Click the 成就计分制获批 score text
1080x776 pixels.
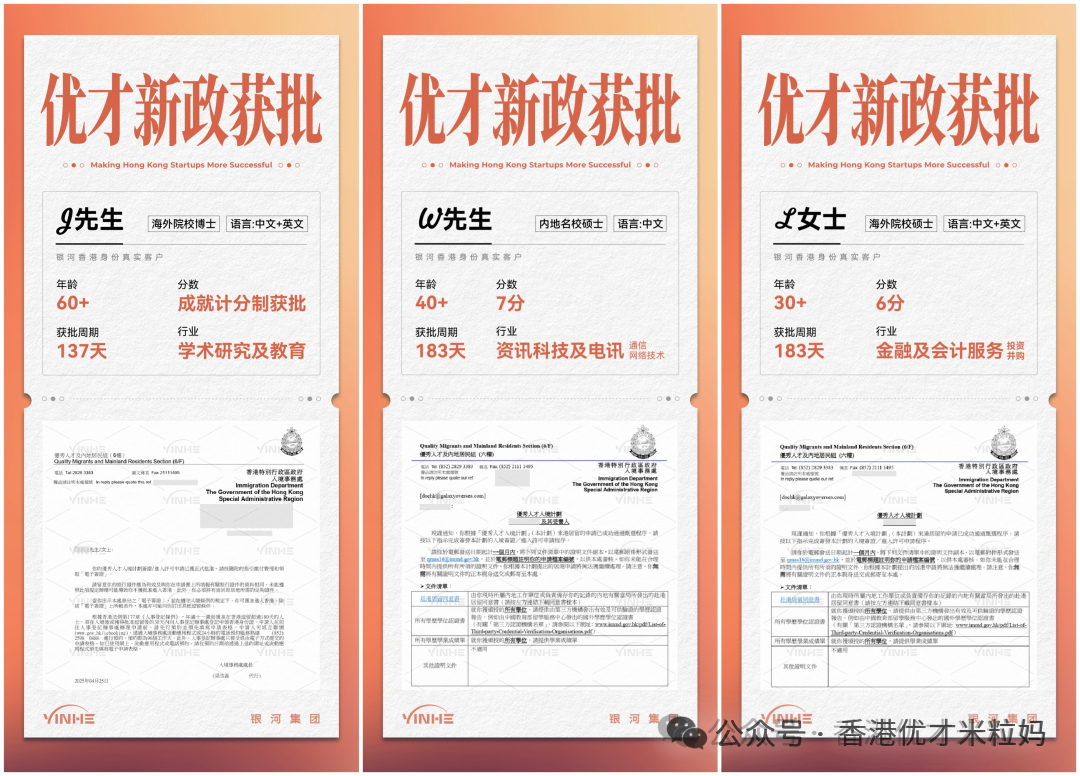pos(241,303)
